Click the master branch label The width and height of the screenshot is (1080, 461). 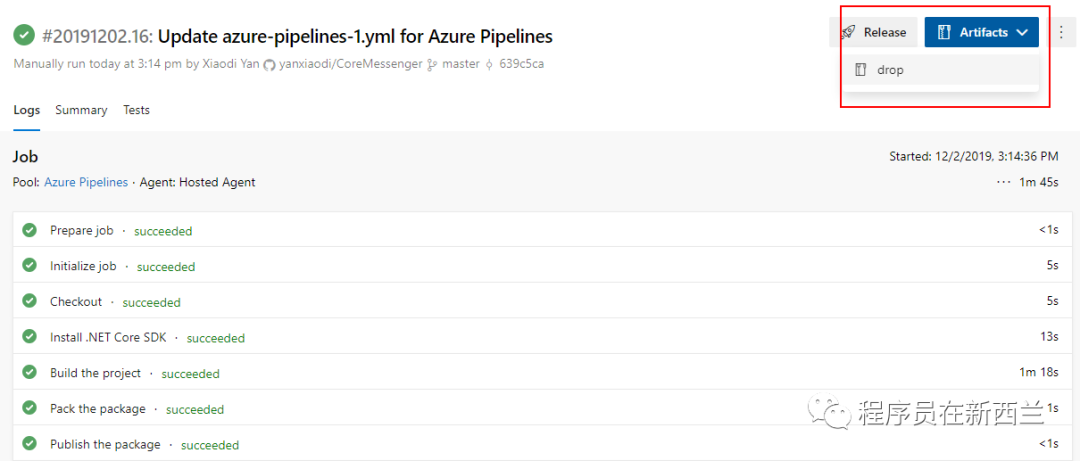[x=460, y=65]
